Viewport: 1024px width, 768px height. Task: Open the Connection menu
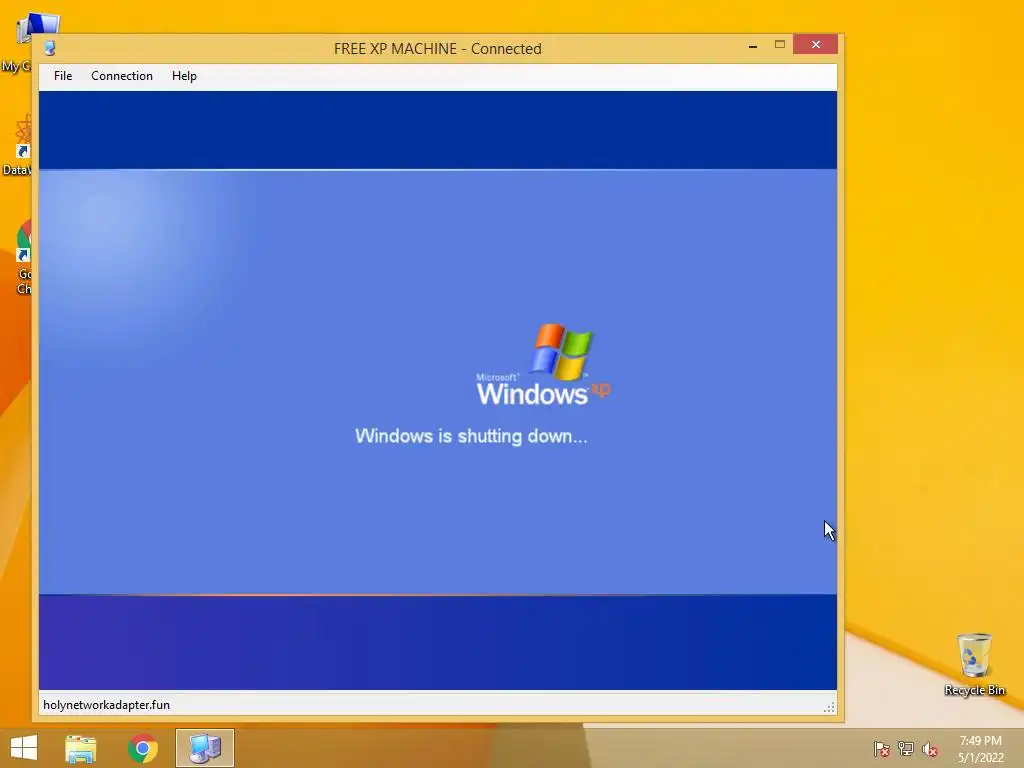pyautogui.click(x=121, y=76)
